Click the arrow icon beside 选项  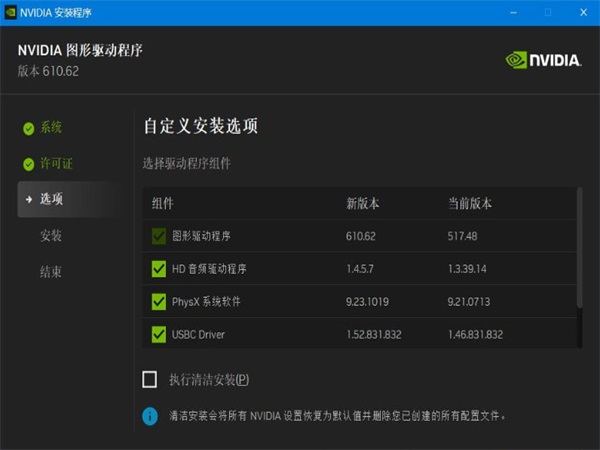pyautogui.click(x=29, y=199)
